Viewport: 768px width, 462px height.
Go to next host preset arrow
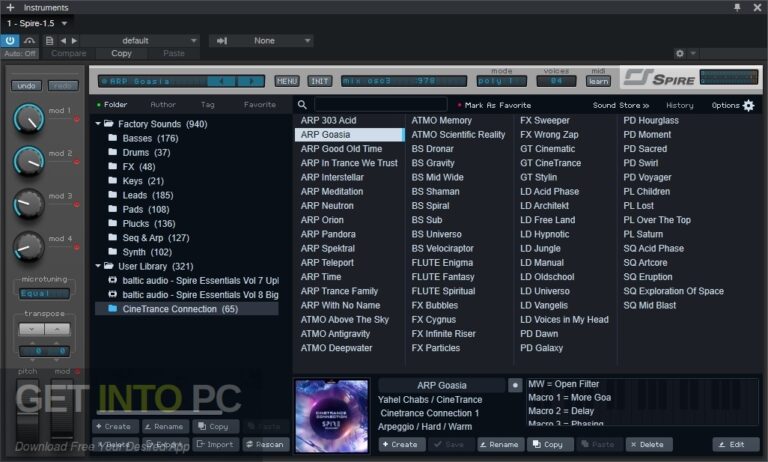[74, 41]
